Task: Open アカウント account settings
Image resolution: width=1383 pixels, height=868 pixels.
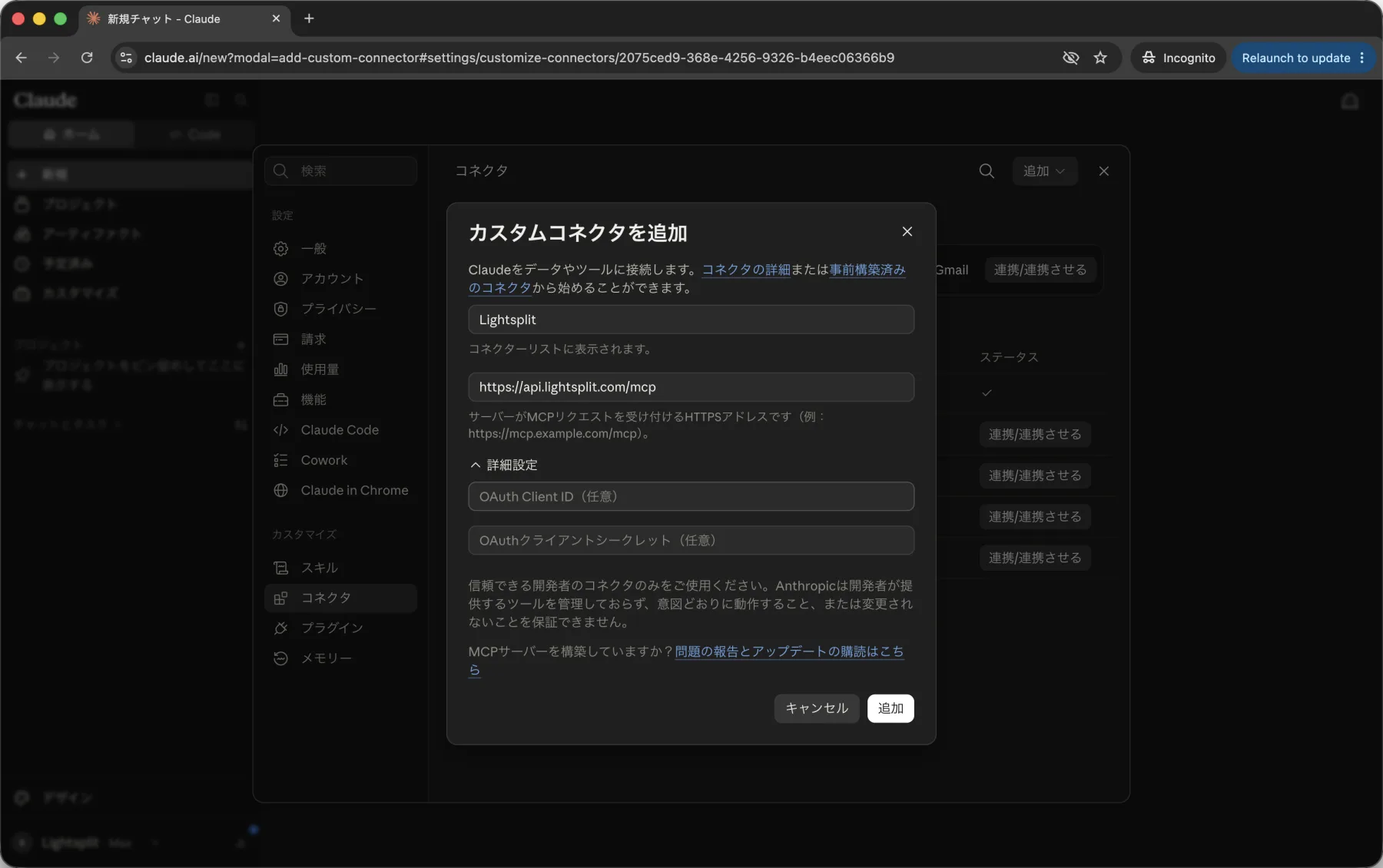Action: point(341,279)
